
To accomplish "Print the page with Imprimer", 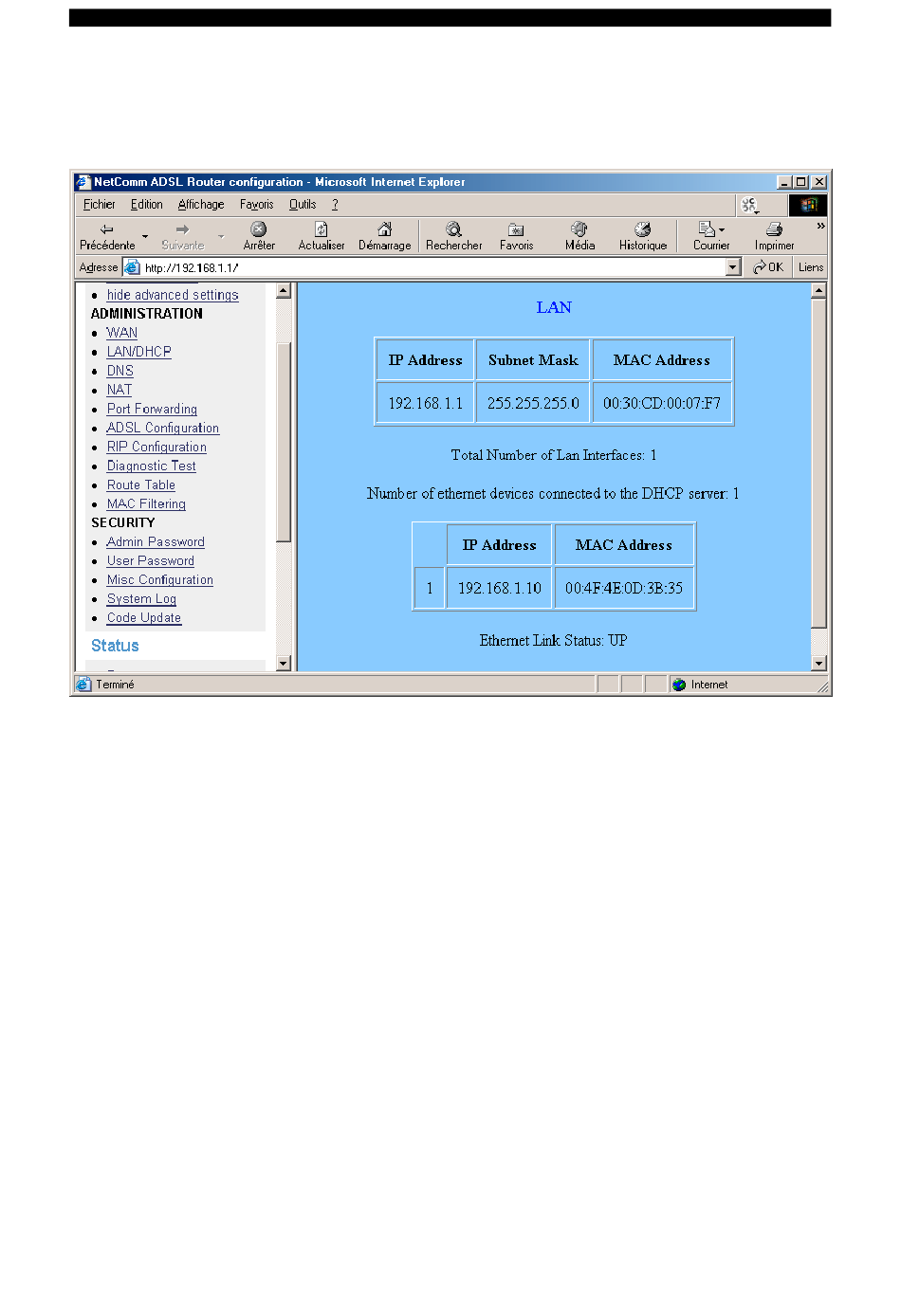I will tap(774, 236).
